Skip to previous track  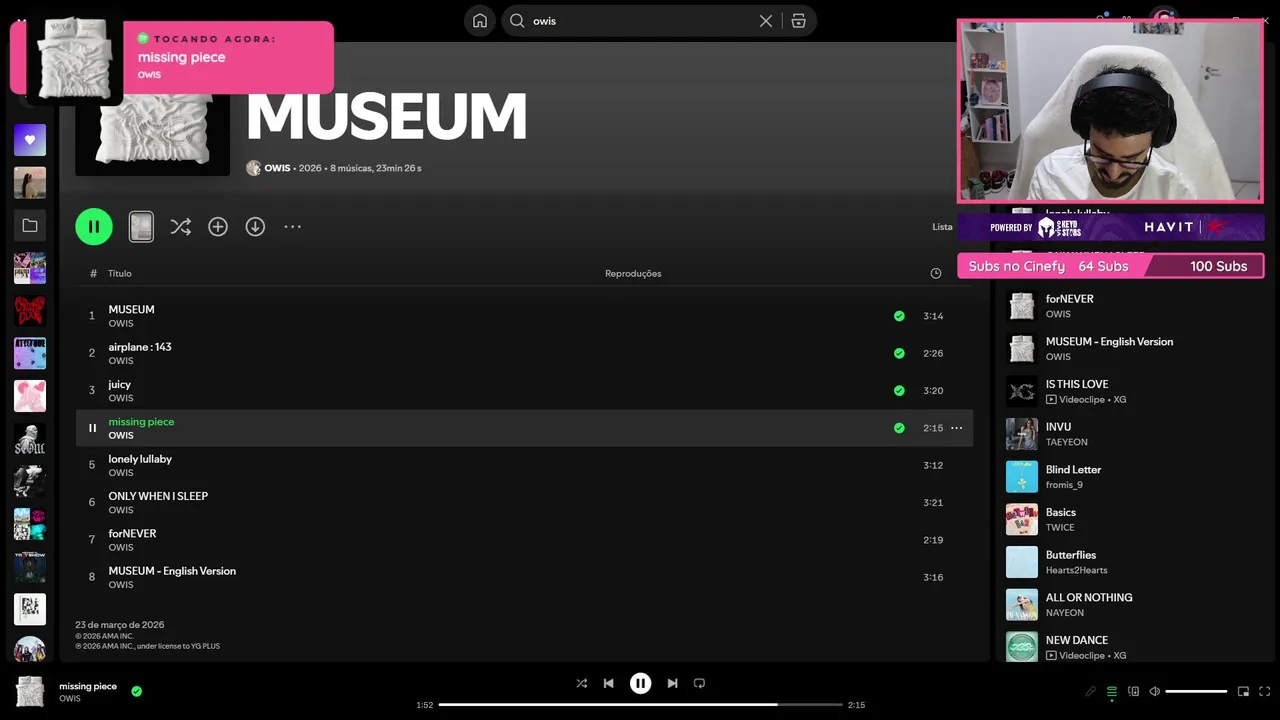(x=608, y=683)
